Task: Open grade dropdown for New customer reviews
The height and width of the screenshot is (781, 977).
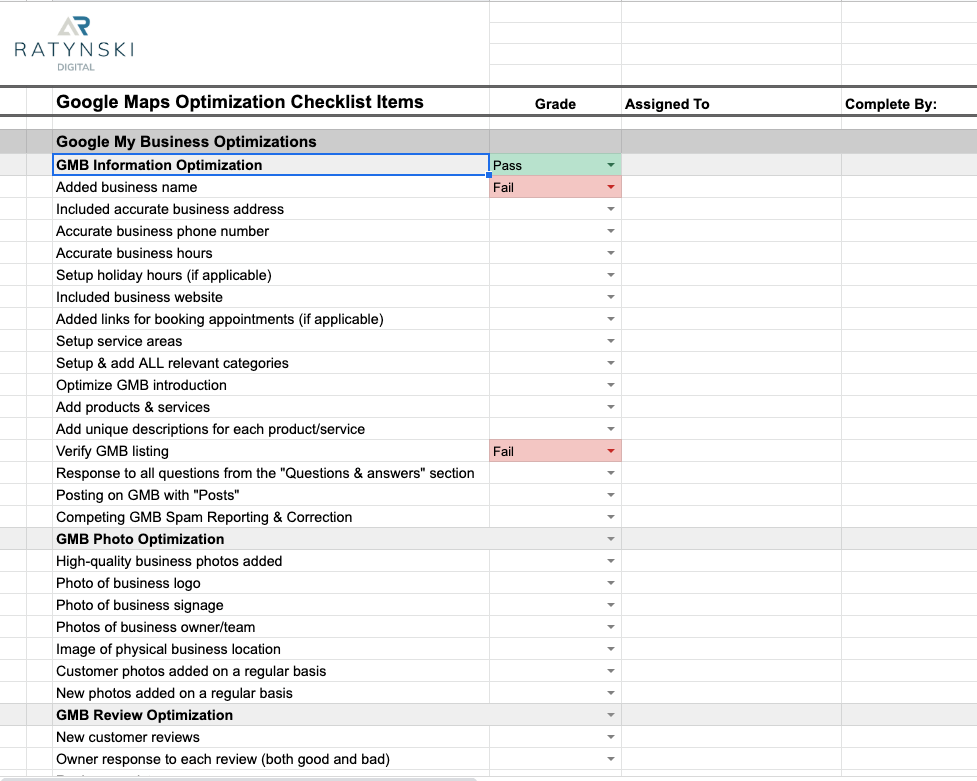Action: [x=610, y=737]
